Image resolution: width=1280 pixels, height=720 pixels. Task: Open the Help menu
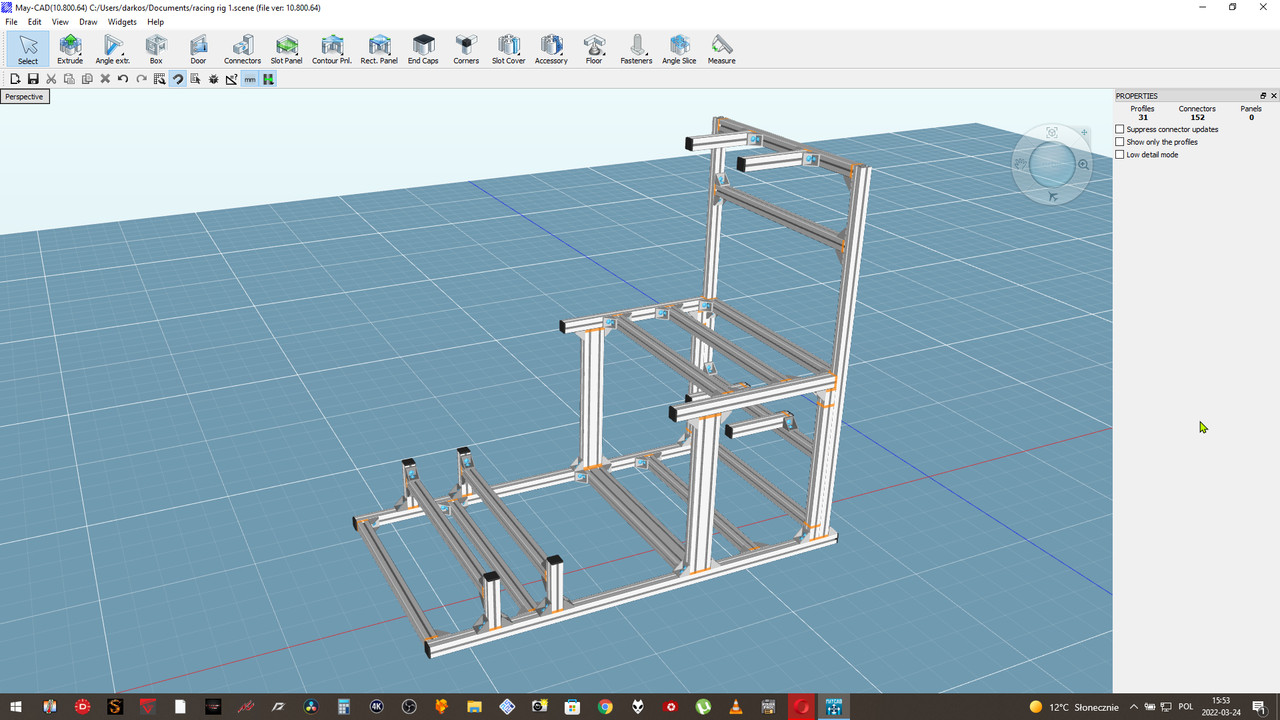coord(155,22)
